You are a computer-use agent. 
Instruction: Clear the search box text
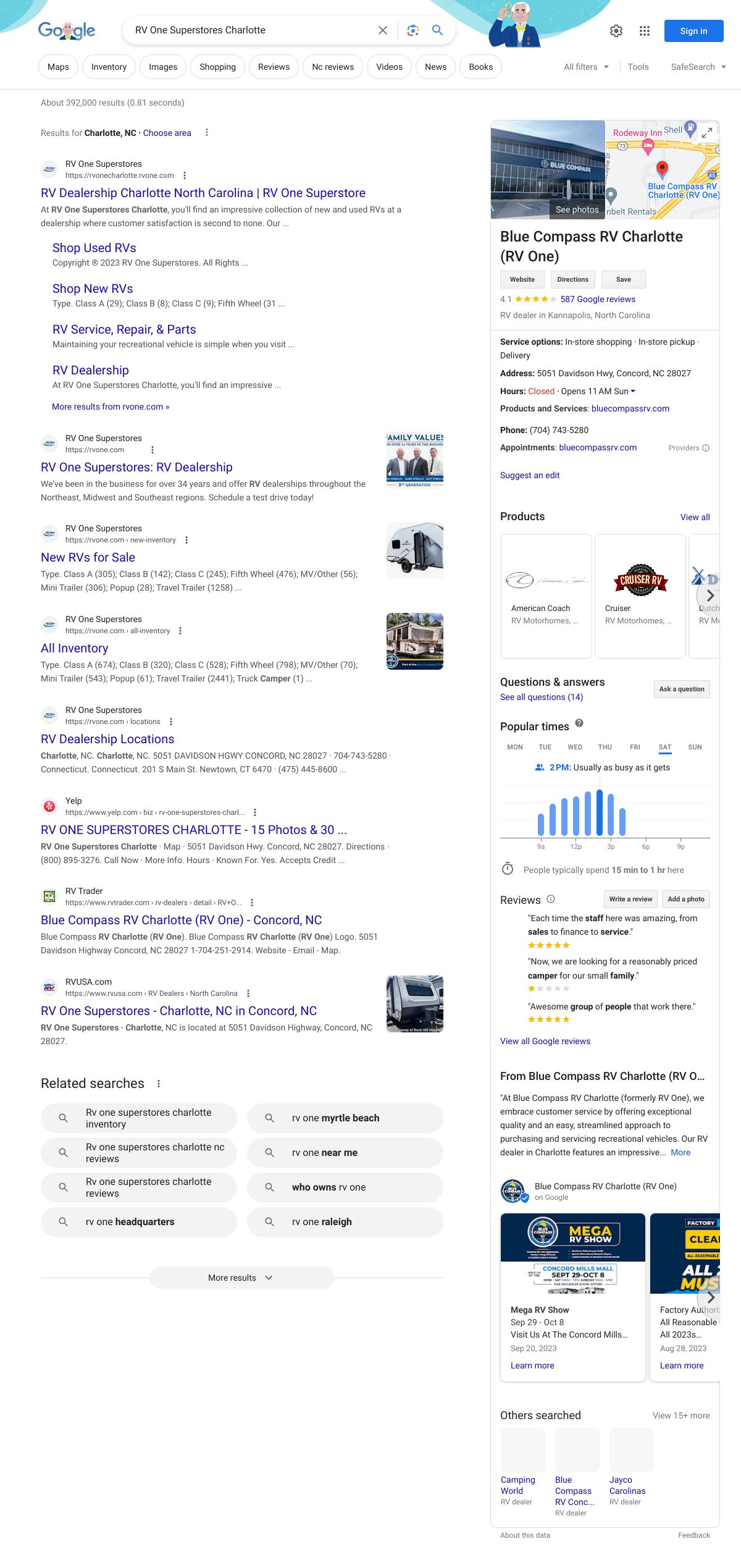click(383, 30)
